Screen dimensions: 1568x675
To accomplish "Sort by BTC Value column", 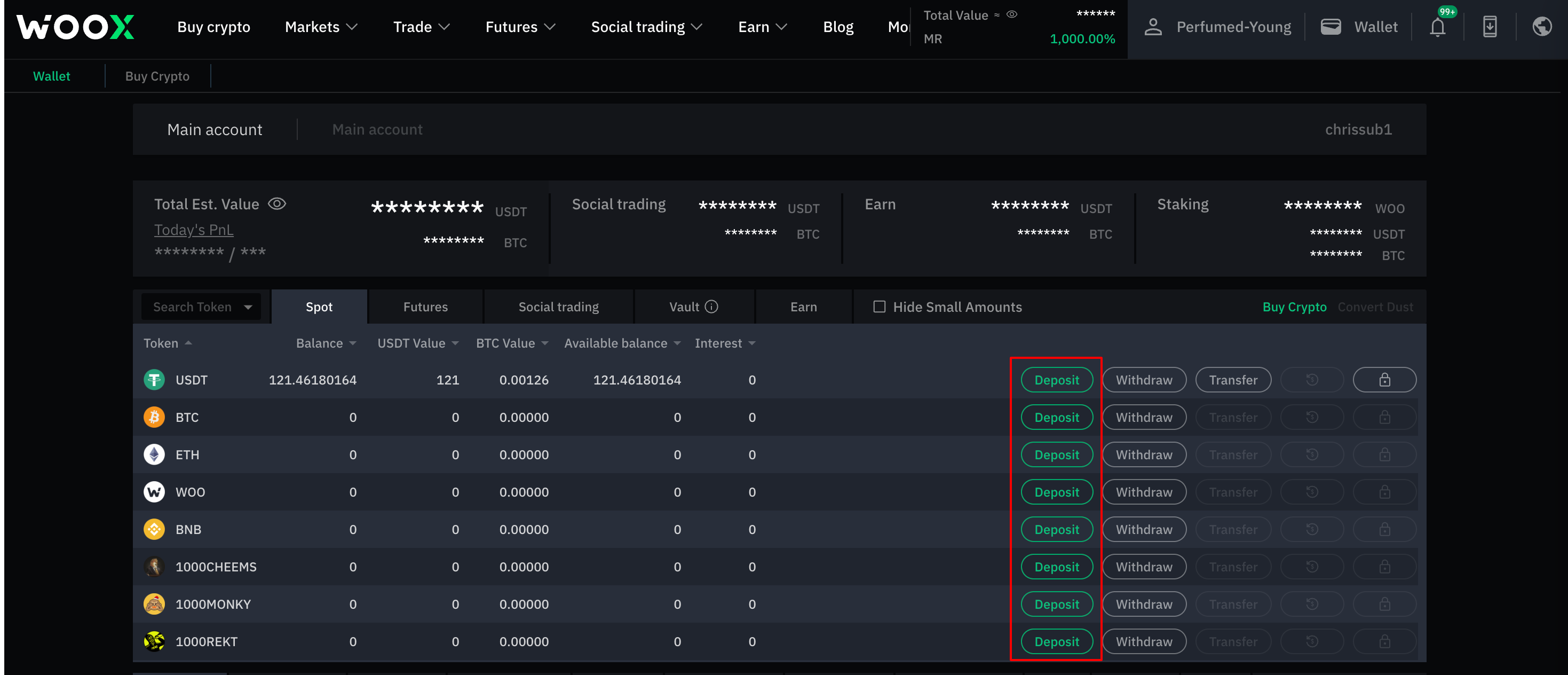I will coord(512,343).
